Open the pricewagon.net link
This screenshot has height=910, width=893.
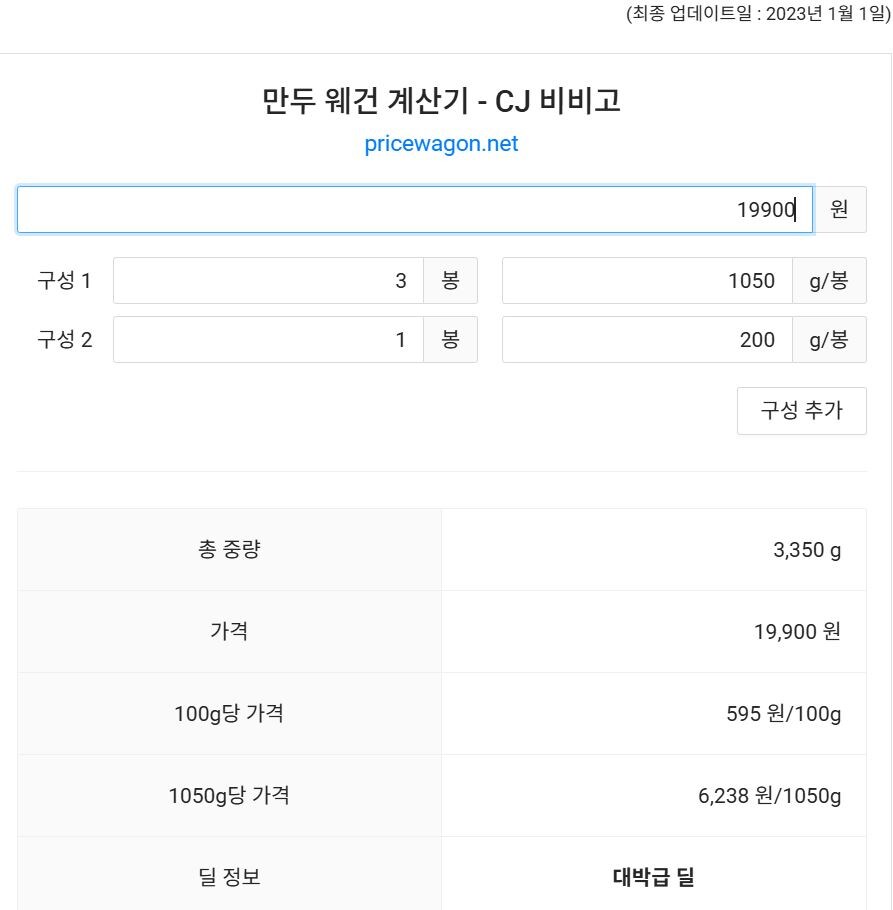tap(440, 143)
